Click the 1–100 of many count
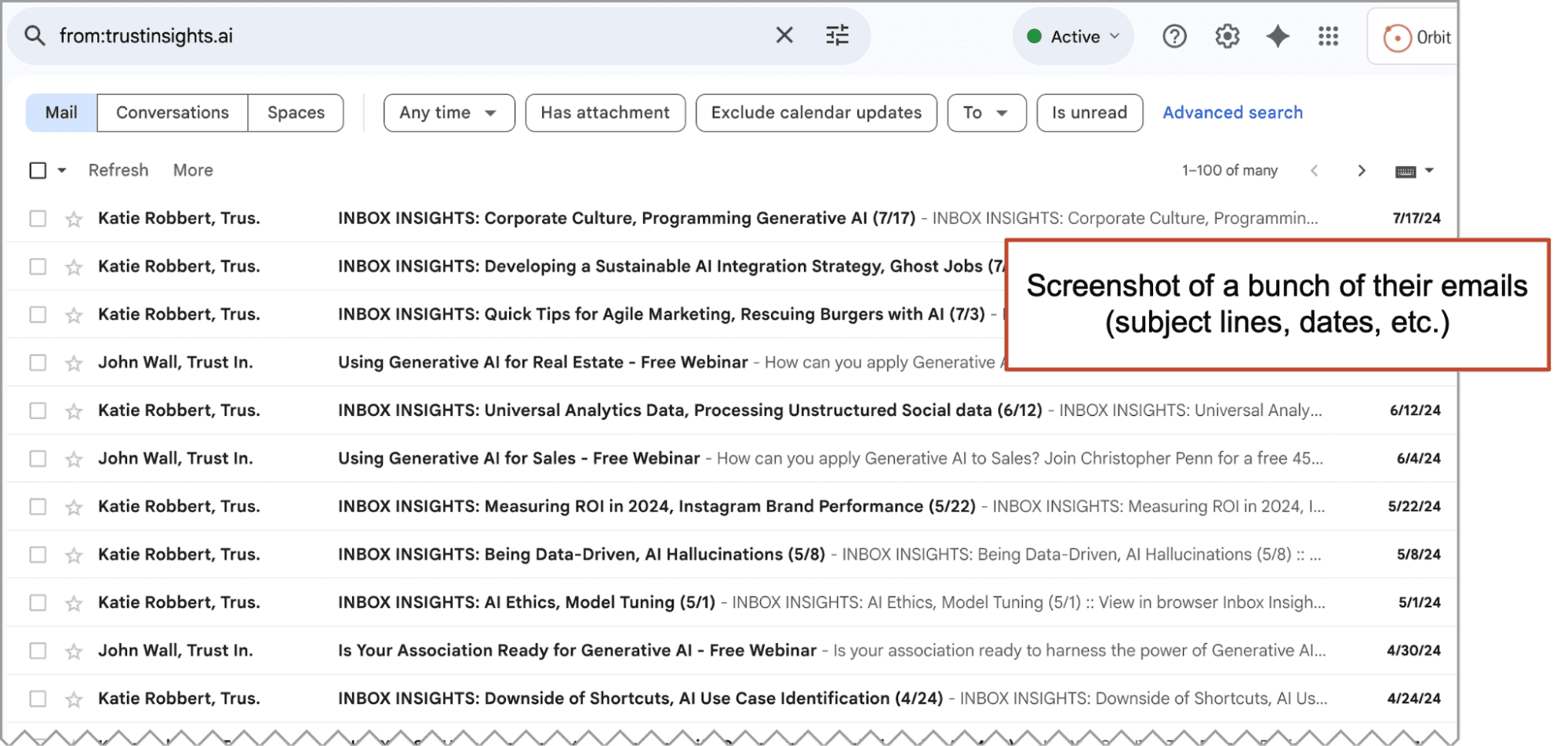 coord(1230,170)
